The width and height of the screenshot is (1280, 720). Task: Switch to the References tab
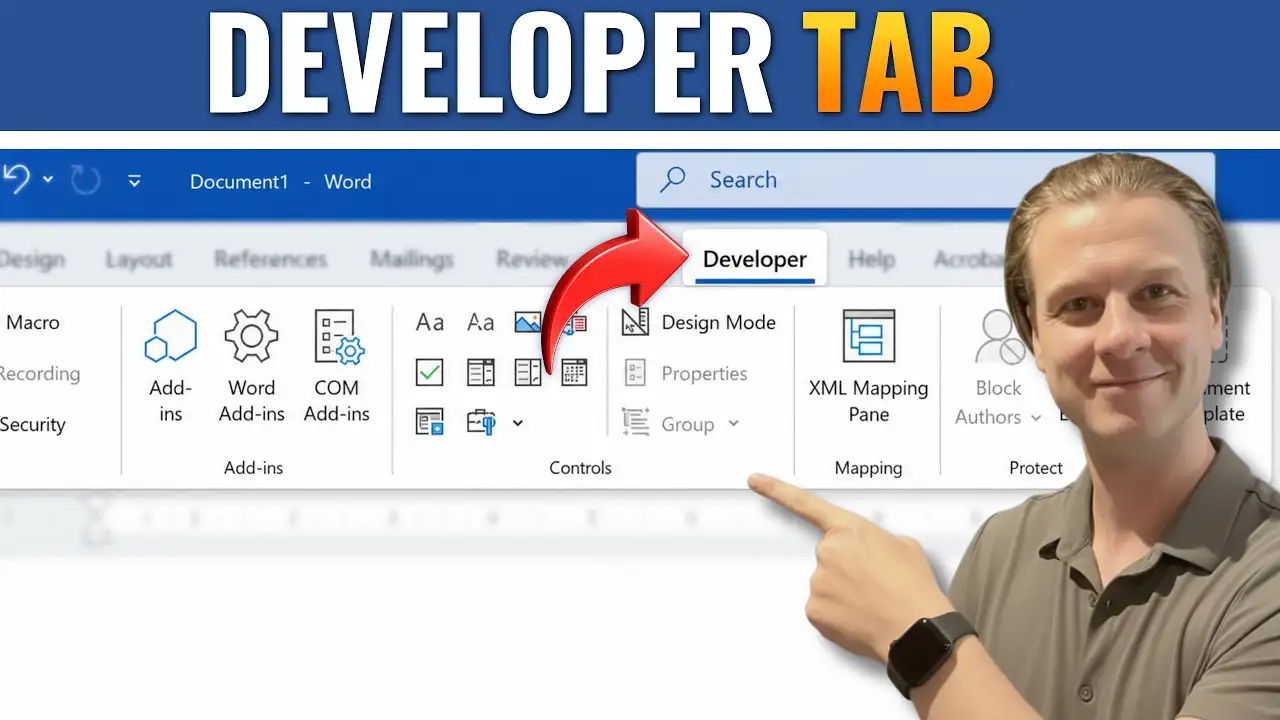(x=270, y=260)
